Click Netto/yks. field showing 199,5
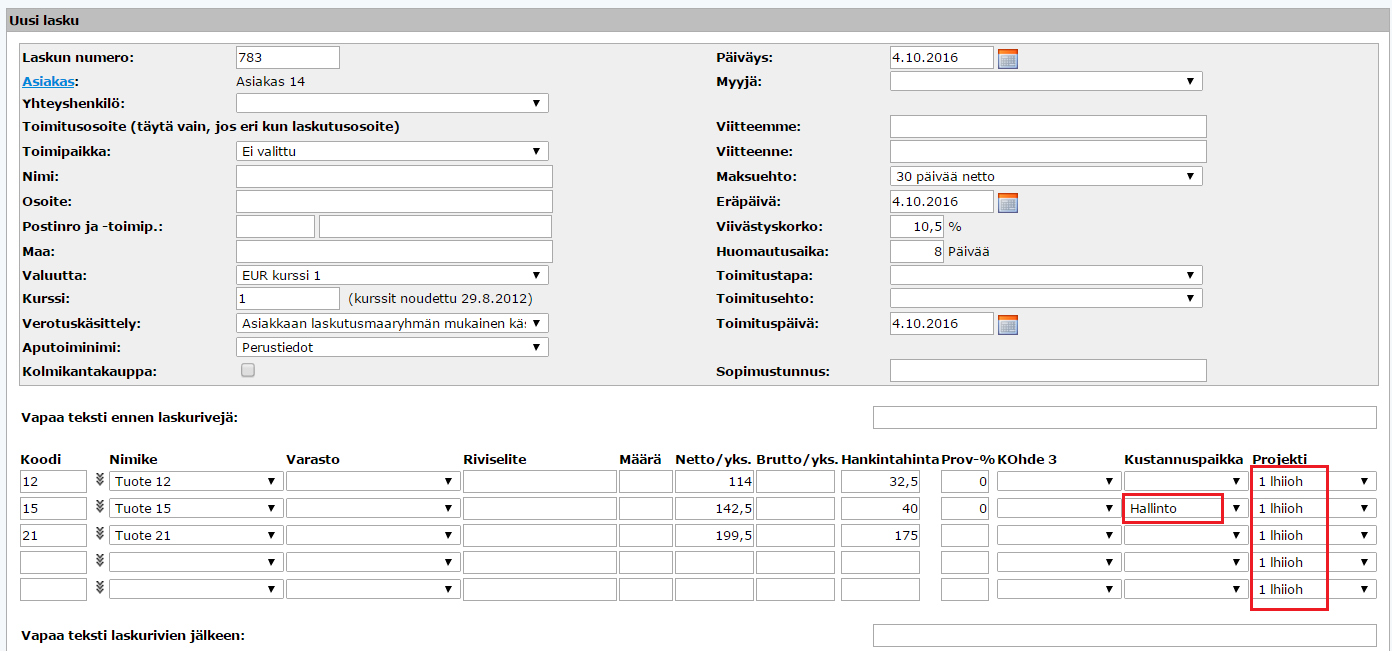The width and height of the screenshot is (1392, 651). 714,535
